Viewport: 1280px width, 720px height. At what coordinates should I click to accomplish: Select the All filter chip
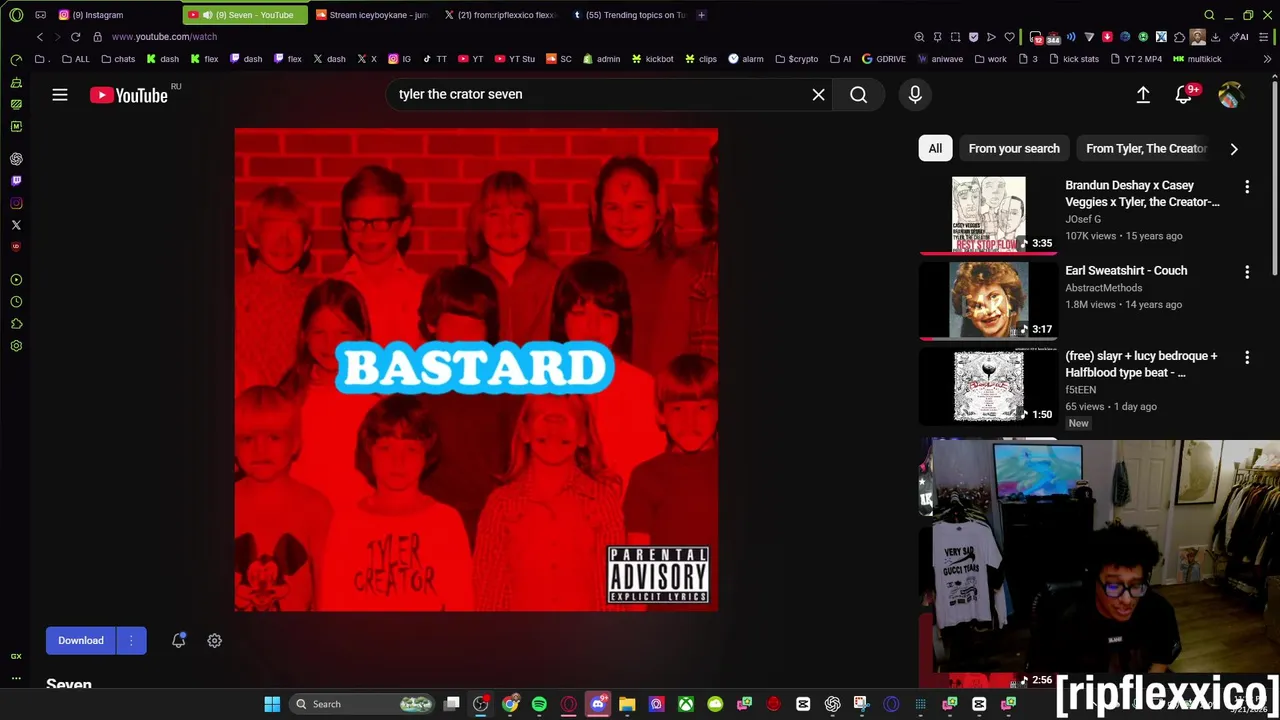tap(935, 148)
